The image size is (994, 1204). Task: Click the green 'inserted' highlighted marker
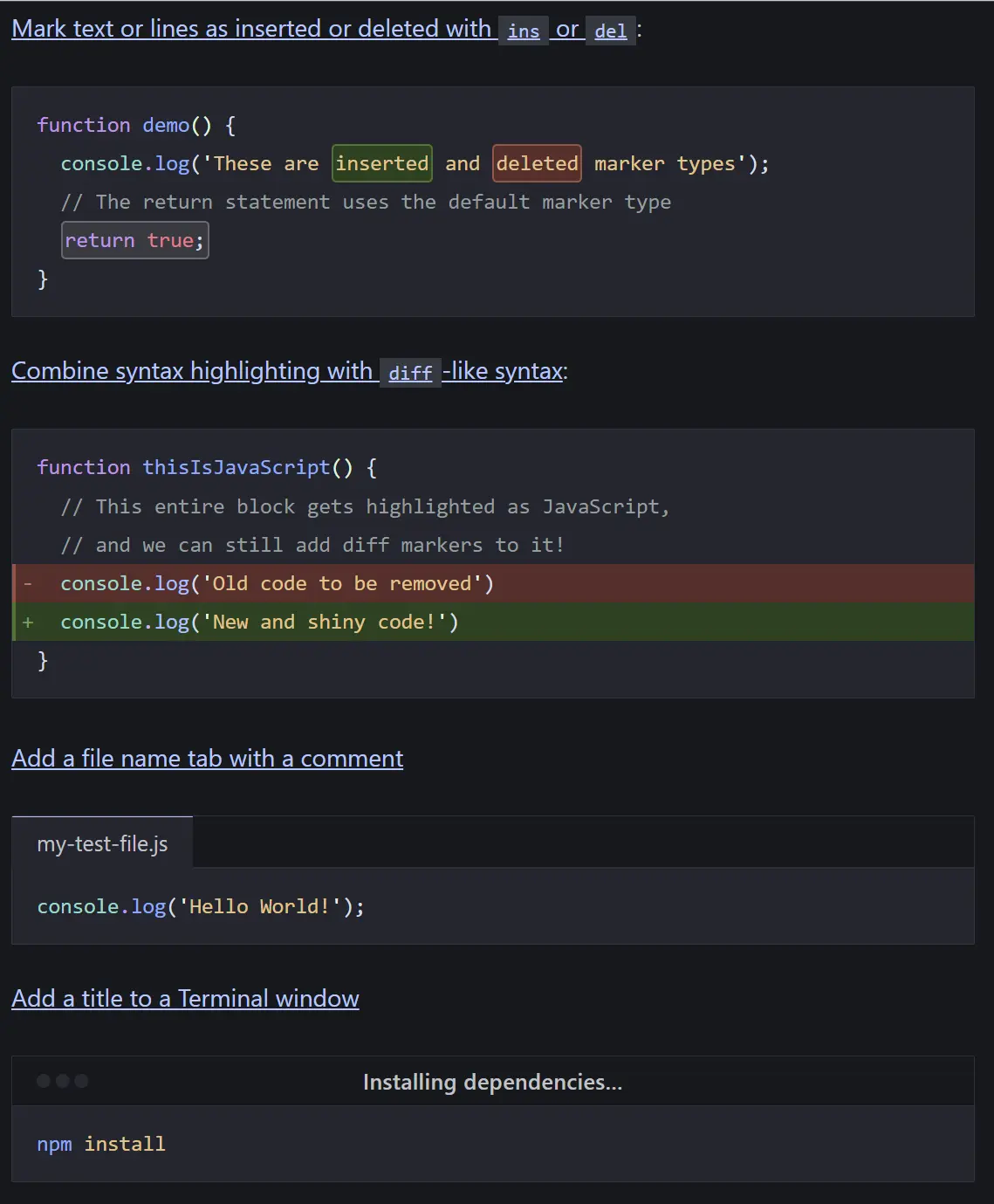tap(382, 163)
